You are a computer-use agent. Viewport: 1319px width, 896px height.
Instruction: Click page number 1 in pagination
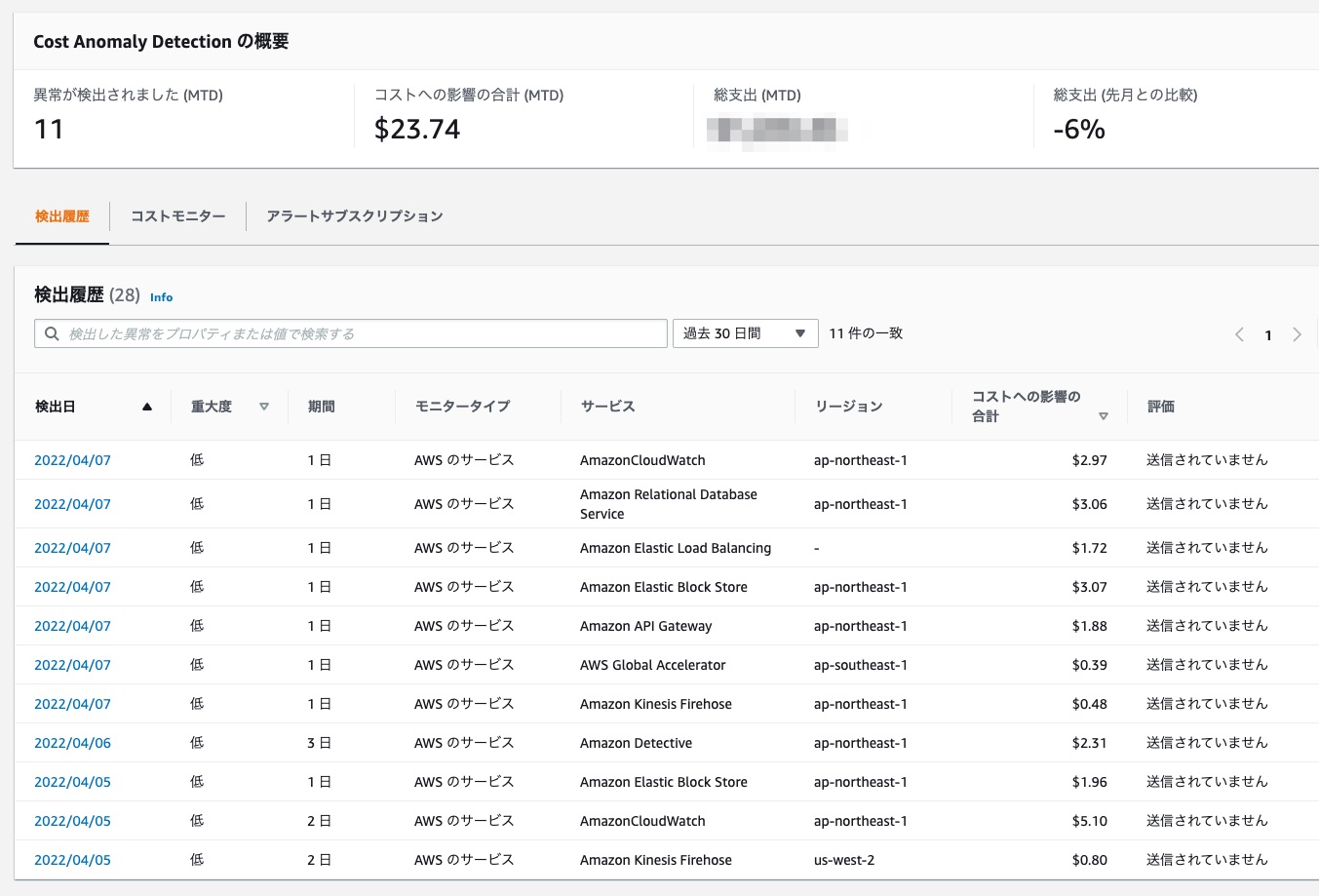point(1267,335)
